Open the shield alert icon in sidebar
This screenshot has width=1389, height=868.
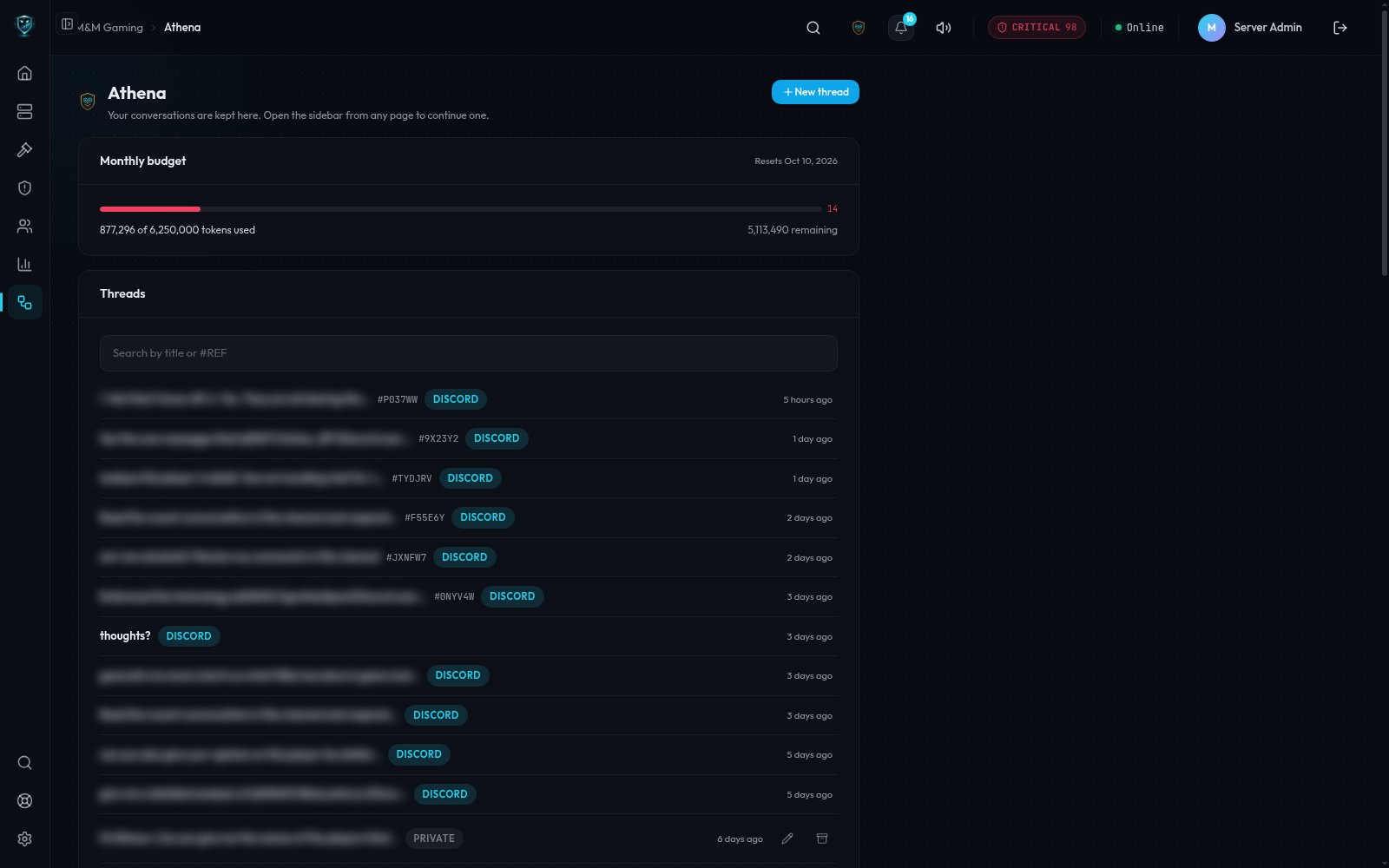[x=24, y=187]
